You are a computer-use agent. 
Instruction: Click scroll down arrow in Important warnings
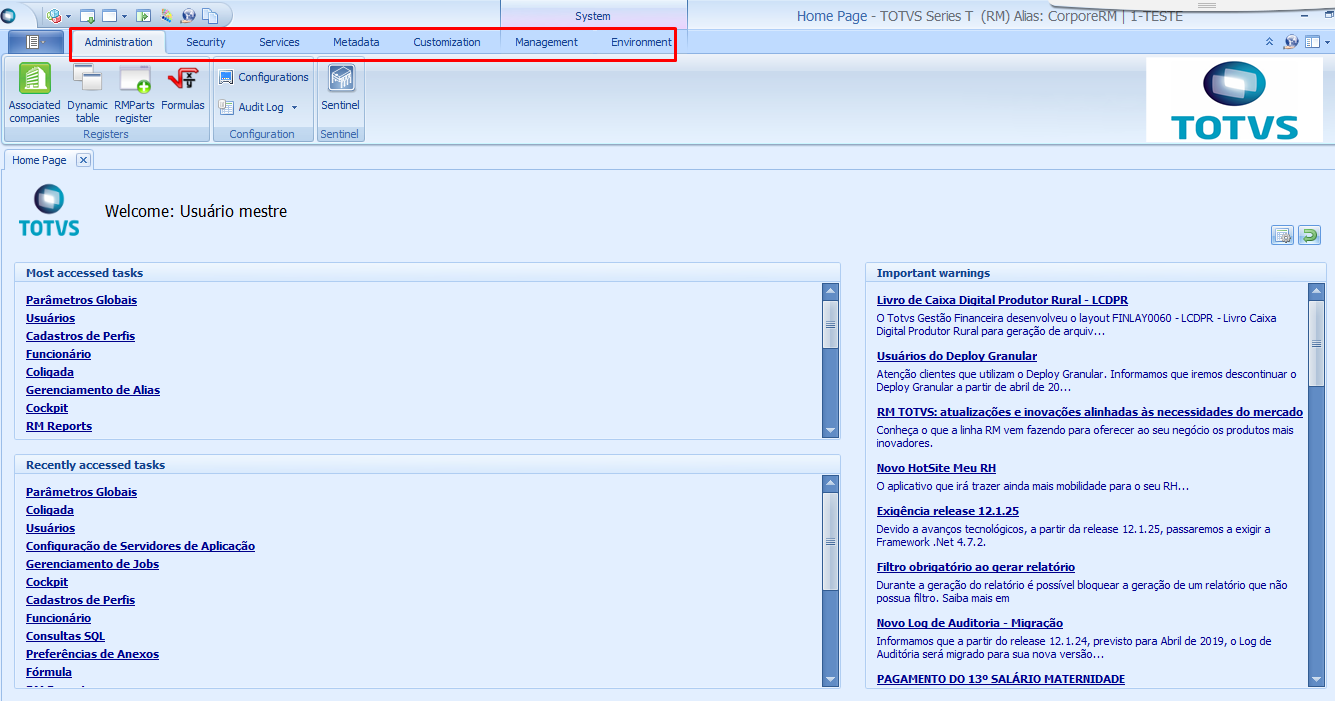[x=1317, y=680]
